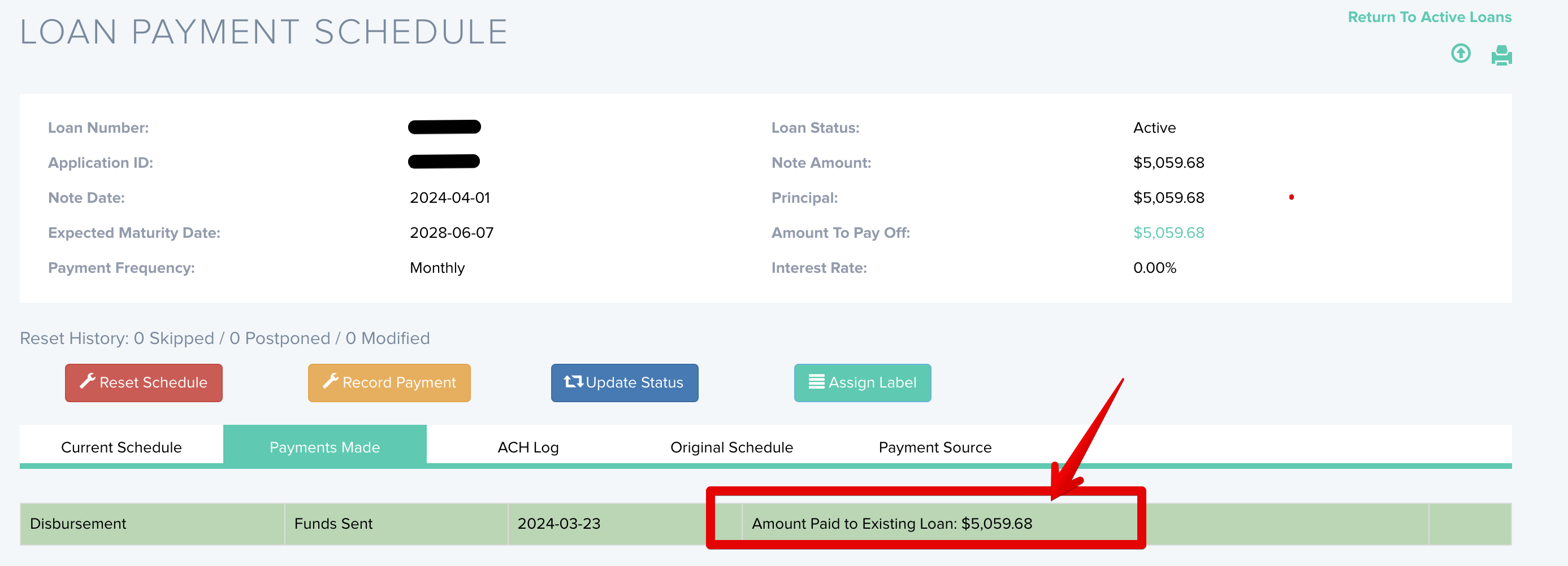Switch to the Current Schedule tab
This screenshot has width=1568, height=566.
(121, 447)
